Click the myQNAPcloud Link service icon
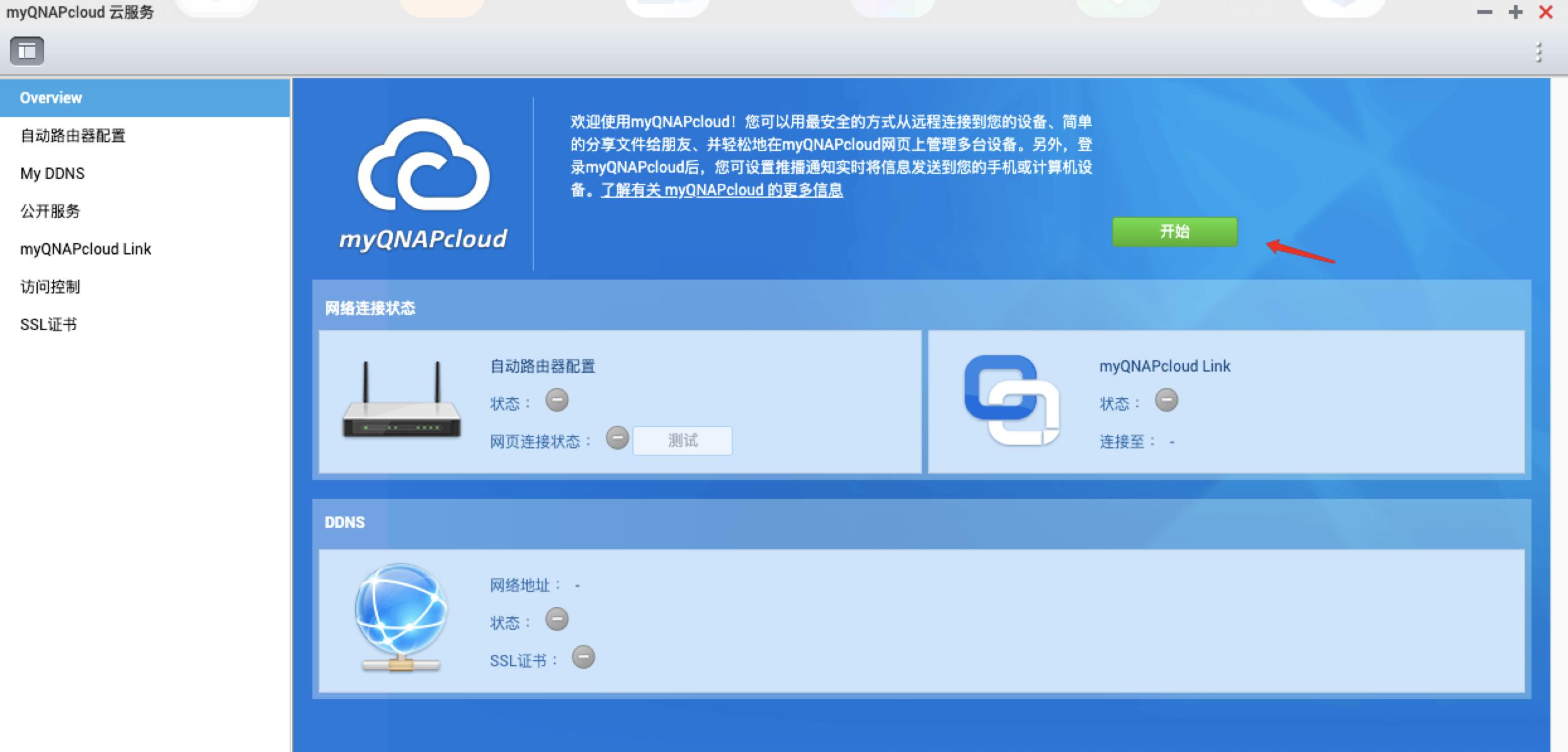 tap(1013, 401)
